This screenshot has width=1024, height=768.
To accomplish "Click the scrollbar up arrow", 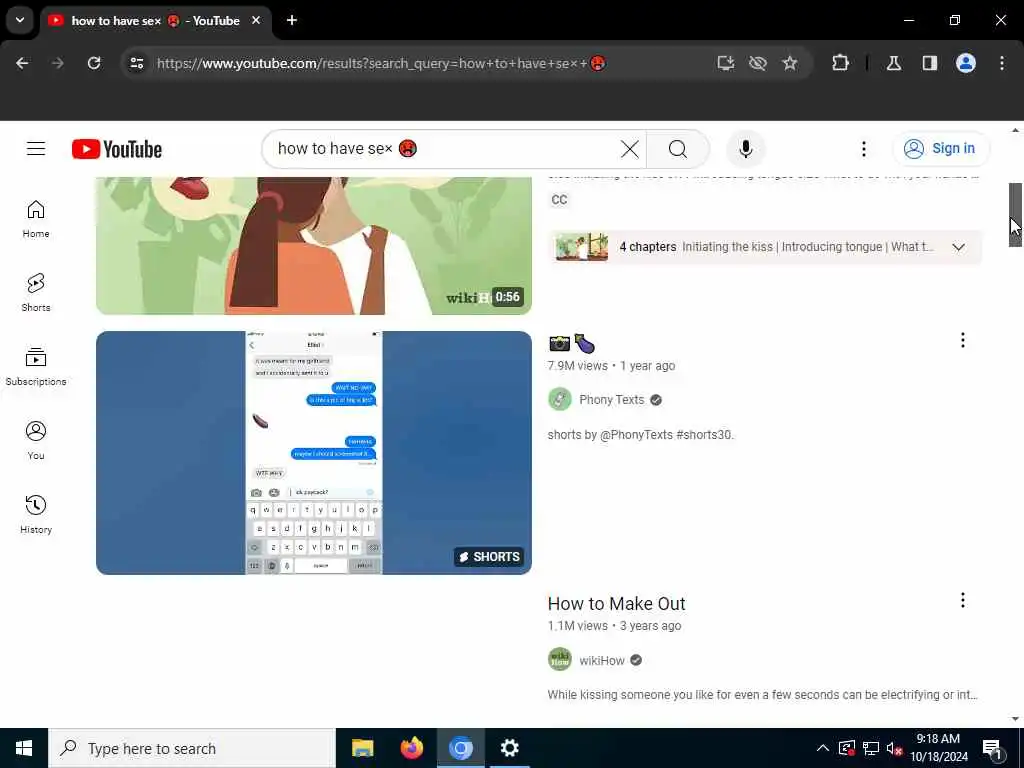I will [1015, 131].
